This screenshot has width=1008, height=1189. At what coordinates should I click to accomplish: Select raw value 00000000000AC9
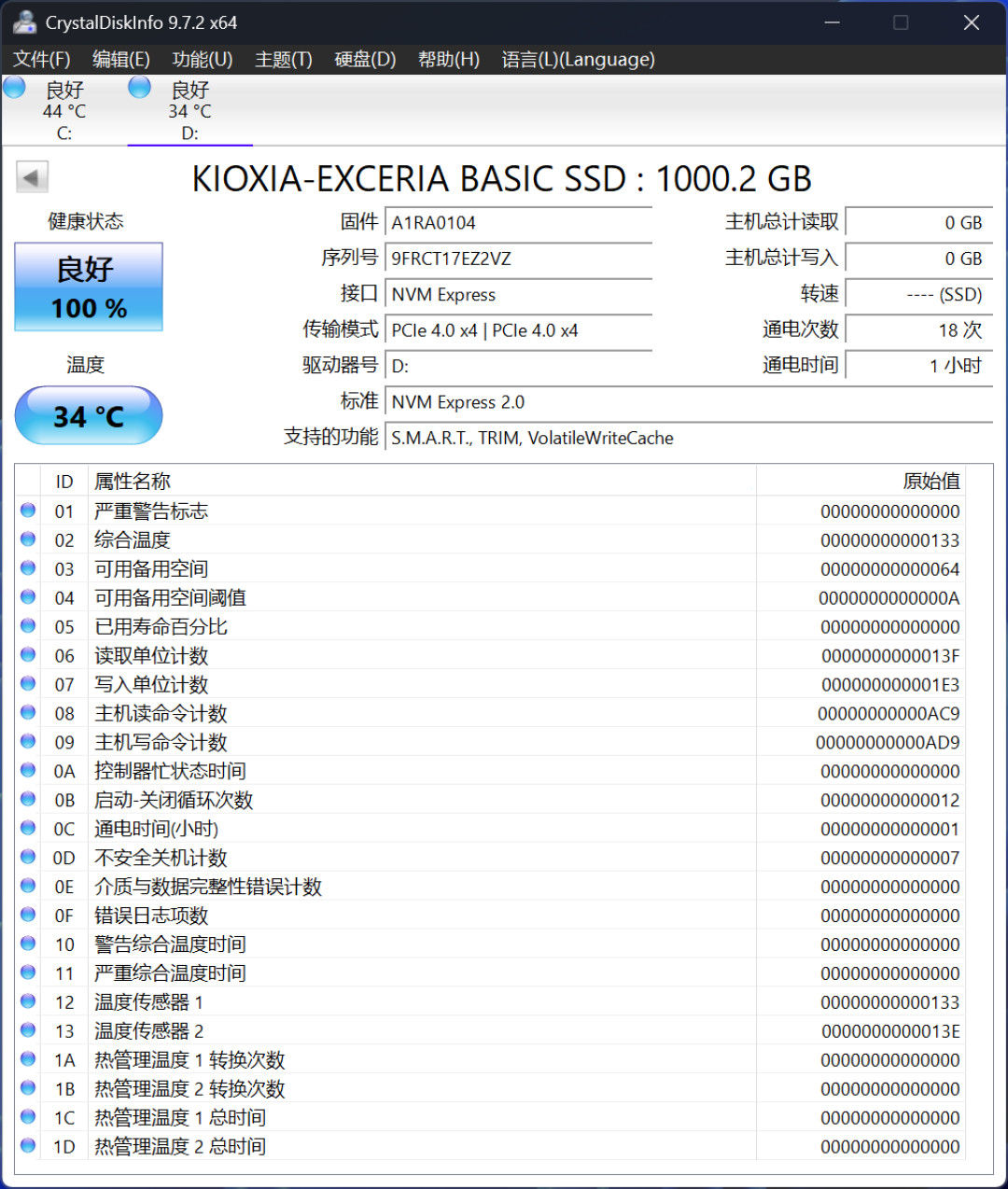pos(889,714)
